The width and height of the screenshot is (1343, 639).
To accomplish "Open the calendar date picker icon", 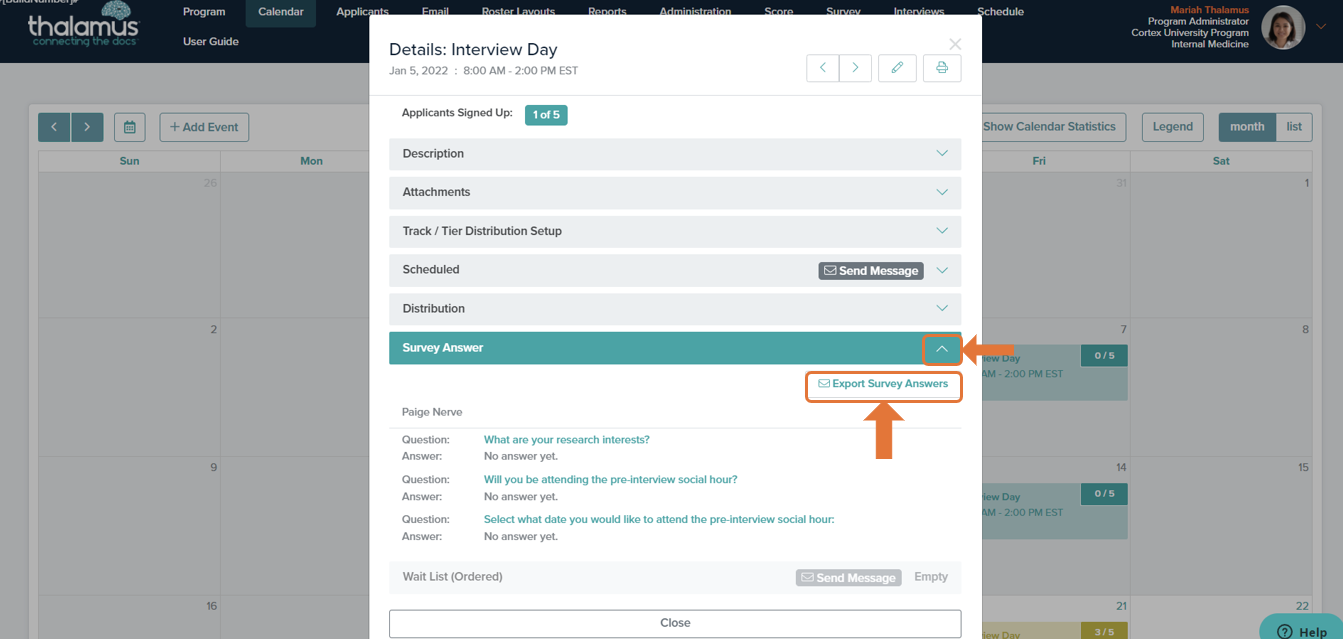I will pyautogui.click(x=130, y=127).
